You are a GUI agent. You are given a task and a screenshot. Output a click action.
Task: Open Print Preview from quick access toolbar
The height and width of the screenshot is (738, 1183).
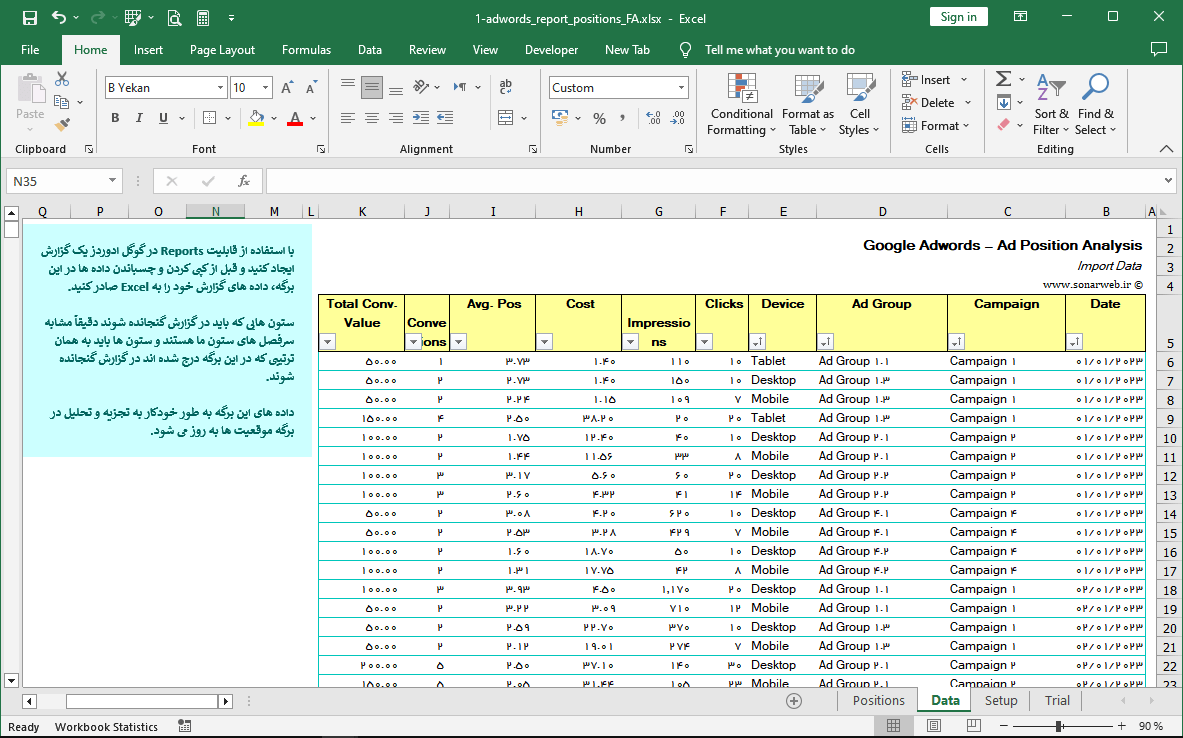pyautogui.click(x=174, y=17)
